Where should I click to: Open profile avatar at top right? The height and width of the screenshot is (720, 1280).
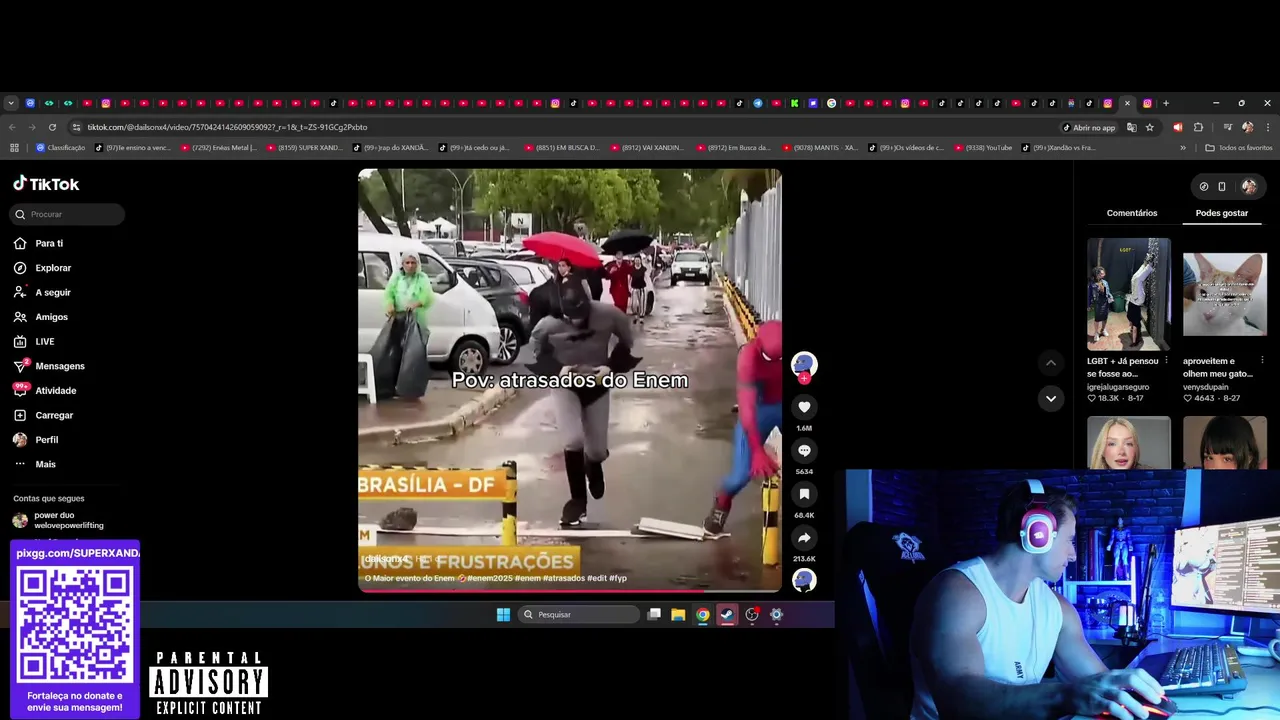click(x=1249, y=186)
